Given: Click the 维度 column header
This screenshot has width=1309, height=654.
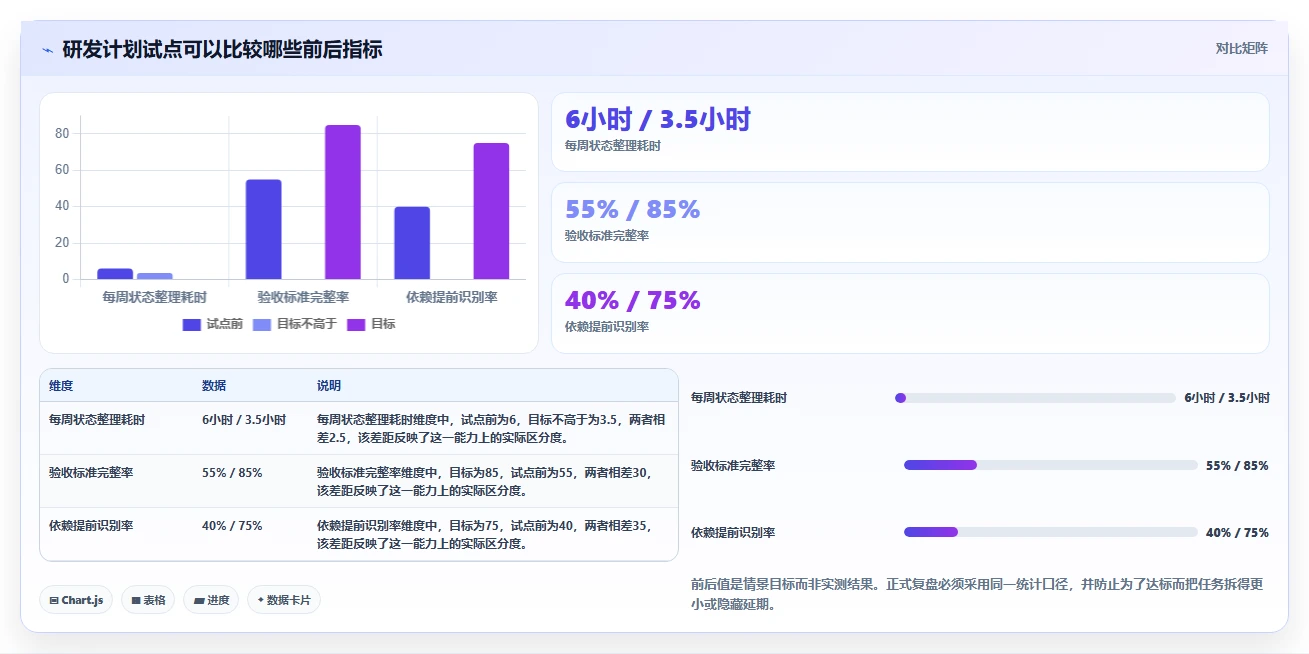Looking at the screenshot, I should tap(61, 386).
